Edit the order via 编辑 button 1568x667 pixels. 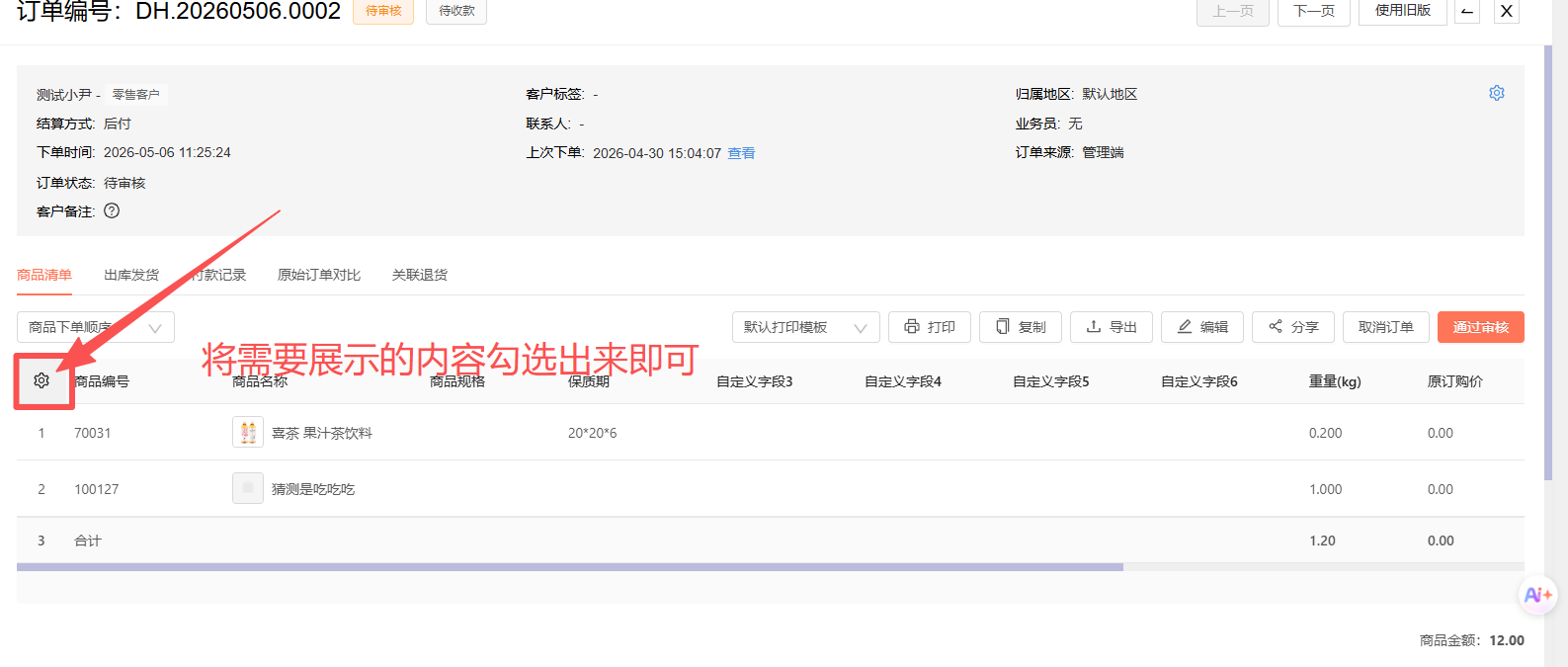click(x=1202, y=327)
